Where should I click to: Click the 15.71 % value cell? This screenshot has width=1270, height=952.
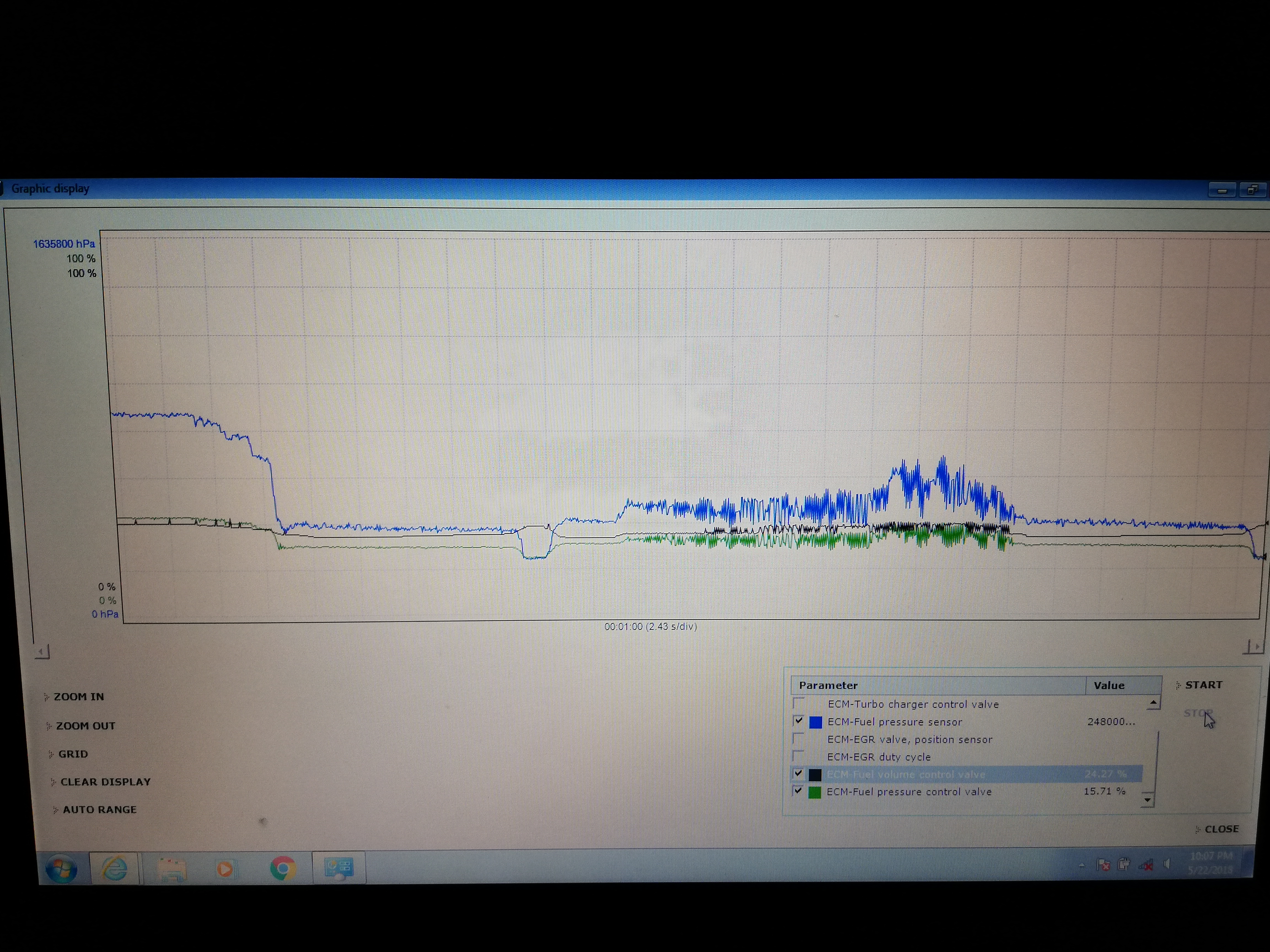point(1104,791)
